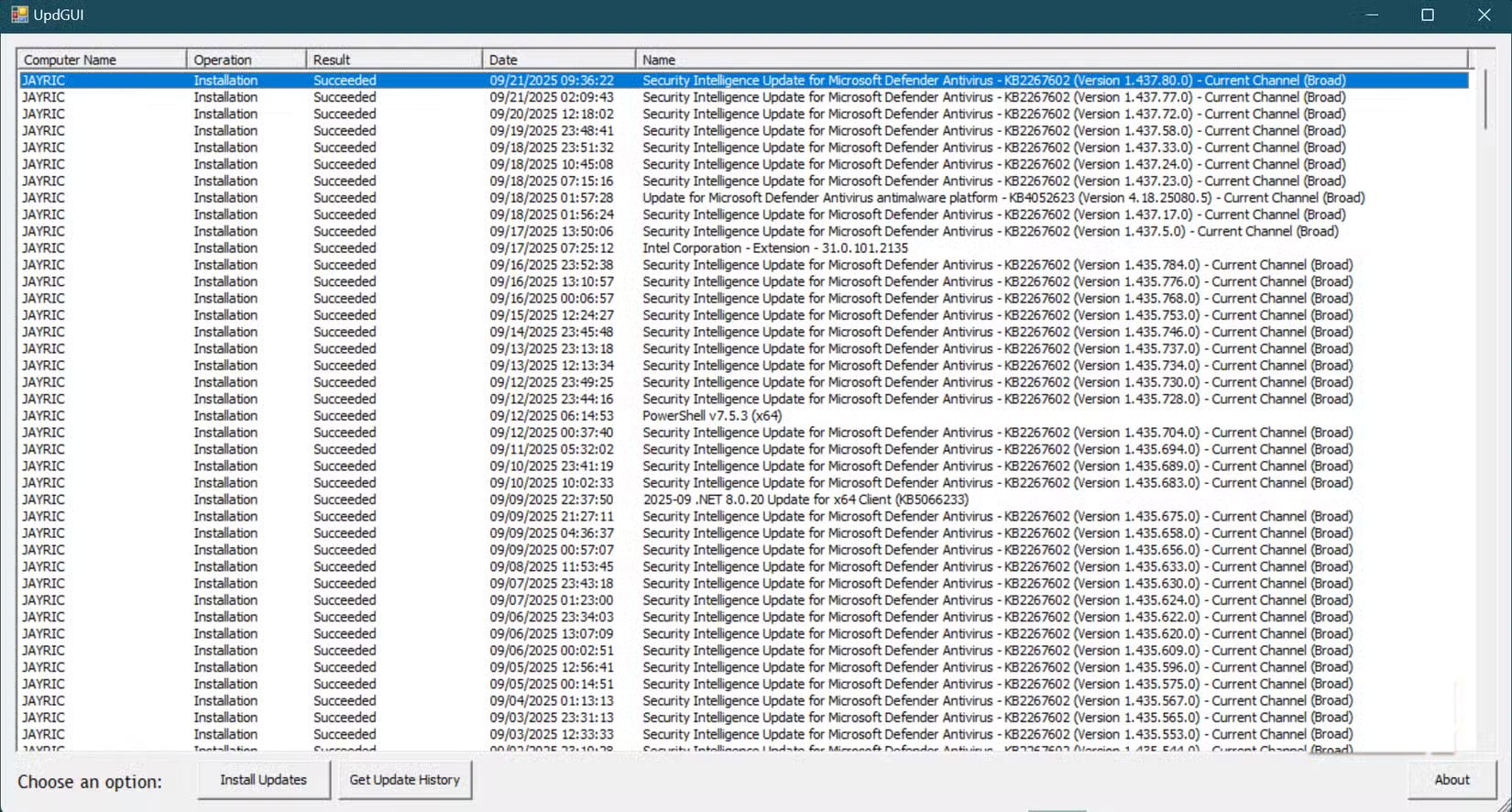Select the row dated 09/04/2025 01:13:13
The width and height of the screenshot is (1512, 812).
743,701
